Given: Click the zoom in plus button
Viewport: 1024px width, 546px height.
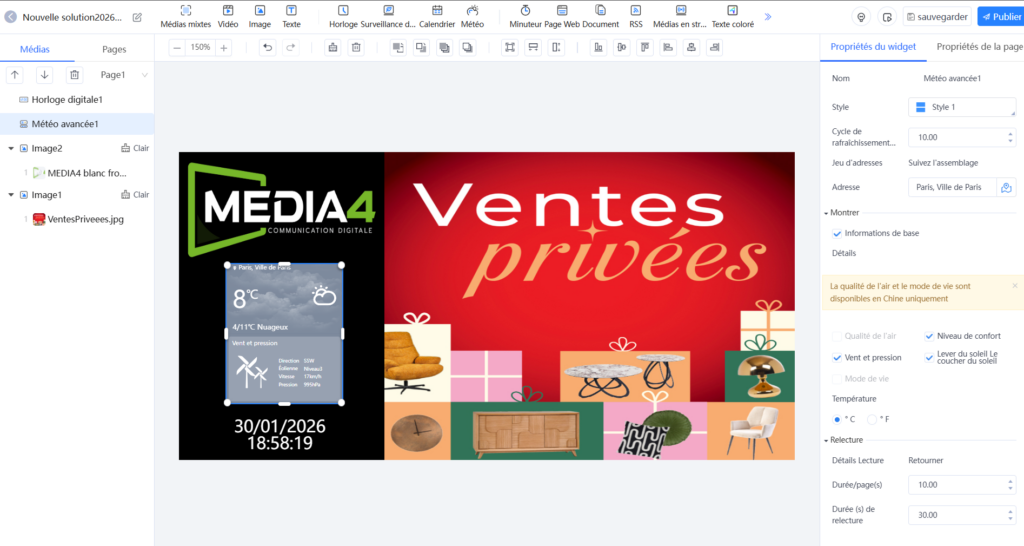Looking at the screenshot, I should tap(224, 47).
